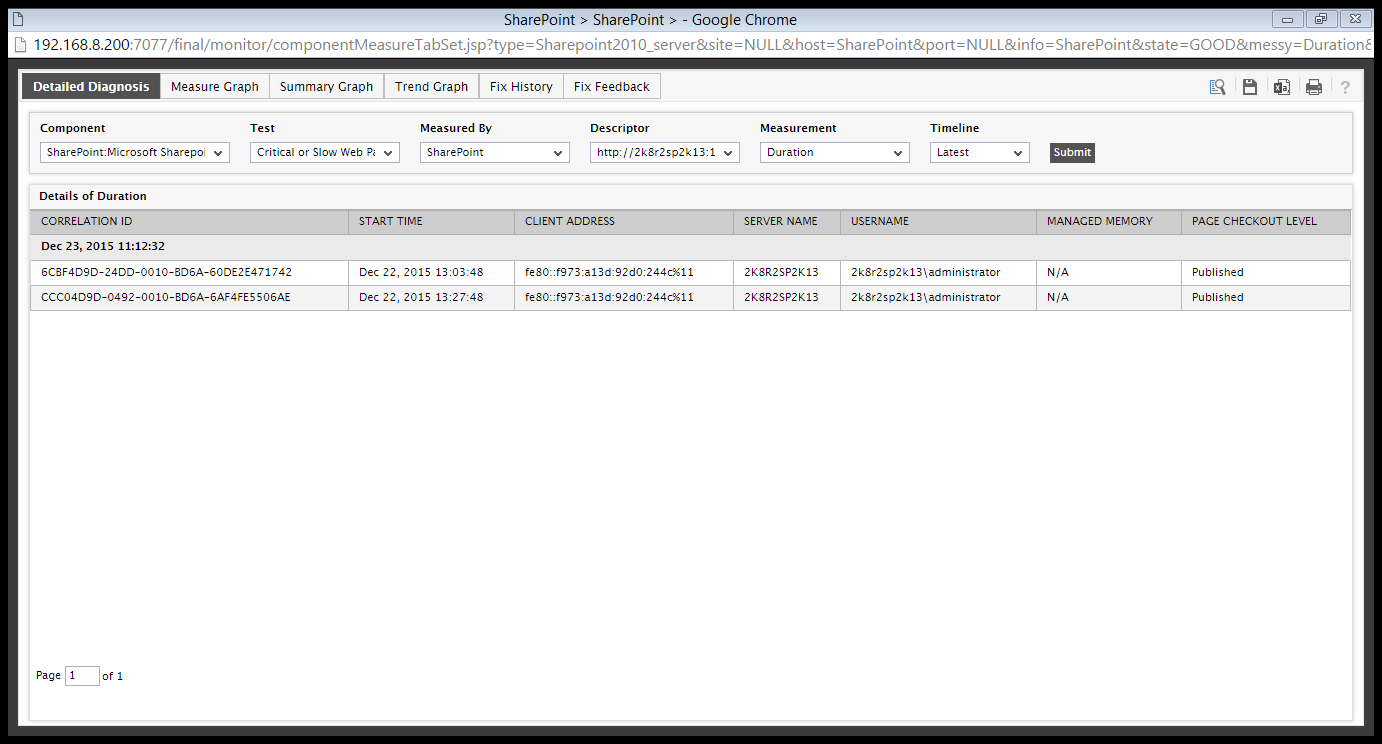Select correlation ID 6CBF4D9D-24DD-0010-BD6A-60DE2E471742
This screenshot has height=744, width=1382.
166,272
